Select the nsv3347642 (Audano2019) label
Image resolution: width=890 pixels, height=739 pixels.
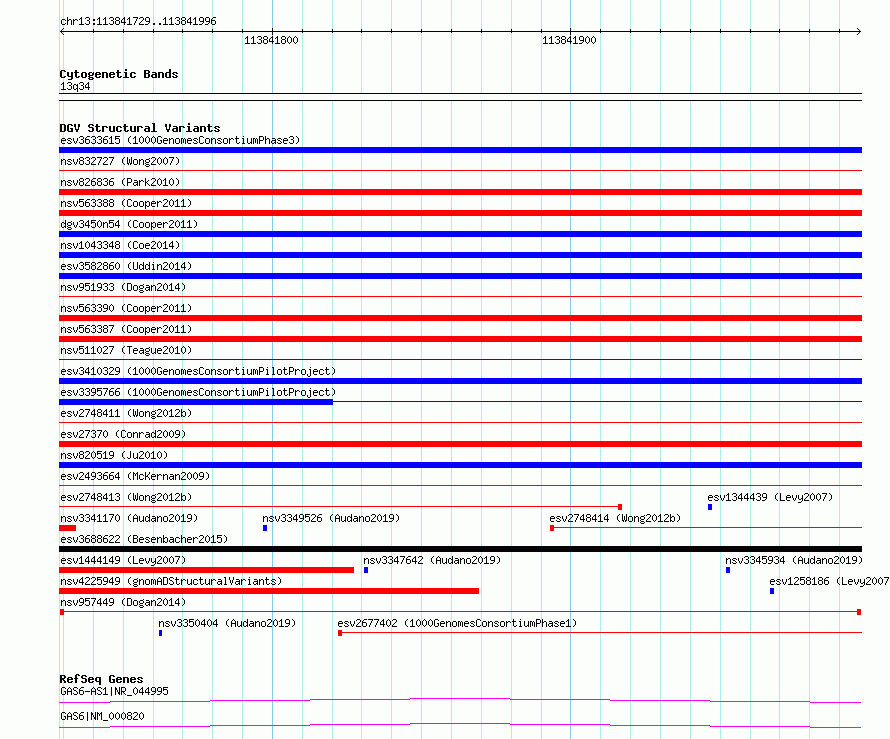432,560
